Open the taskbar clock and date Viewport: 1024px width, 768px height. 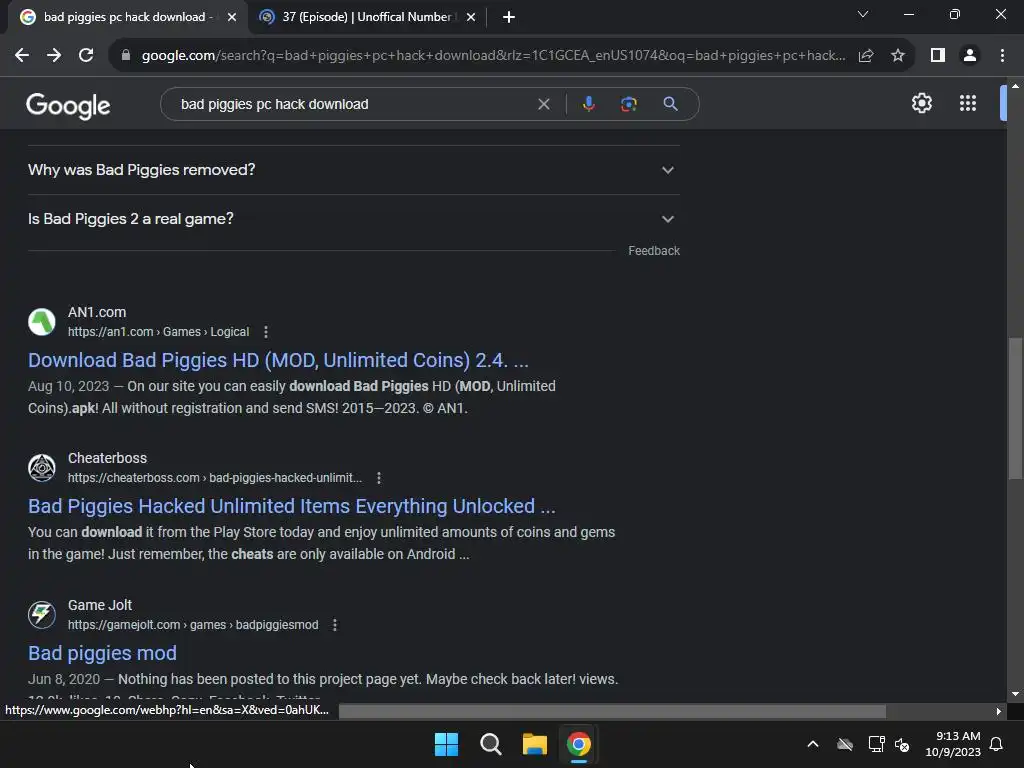click(x=953, y=744)
